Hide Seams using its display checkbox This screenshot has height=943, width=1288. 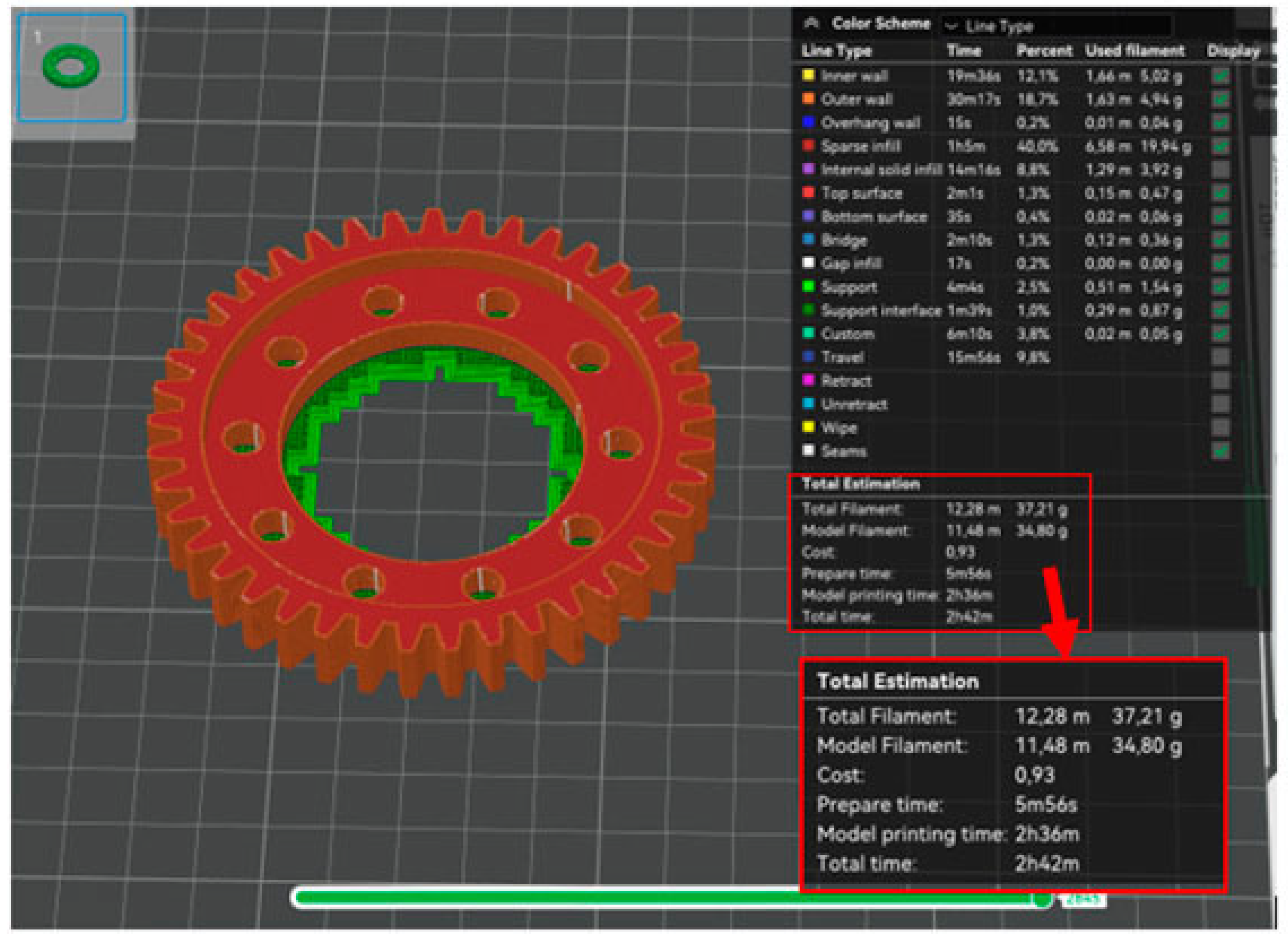tap(1220, 451)
